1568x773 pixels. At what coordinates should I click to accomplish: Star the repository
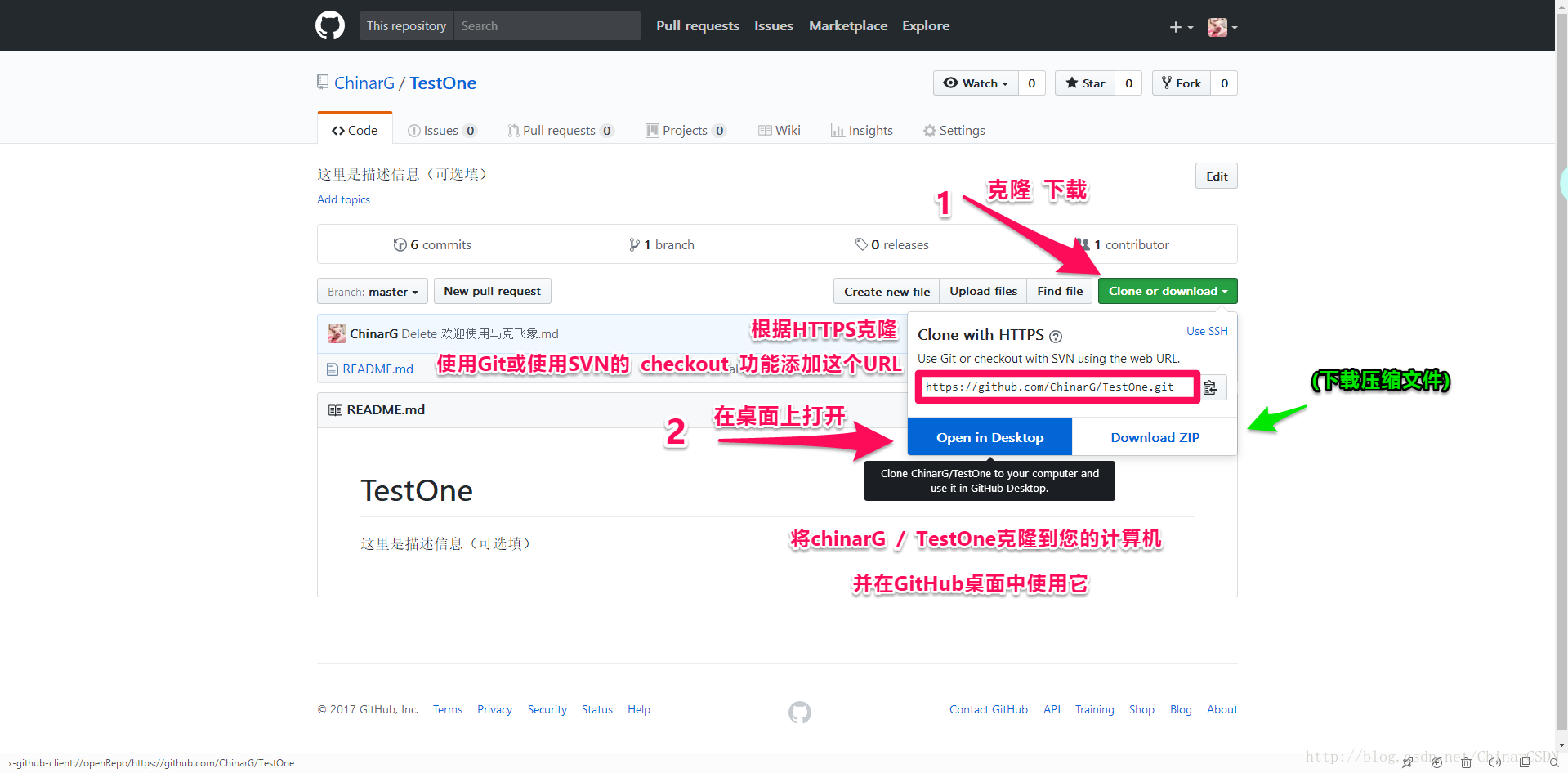click(1085, 83)
